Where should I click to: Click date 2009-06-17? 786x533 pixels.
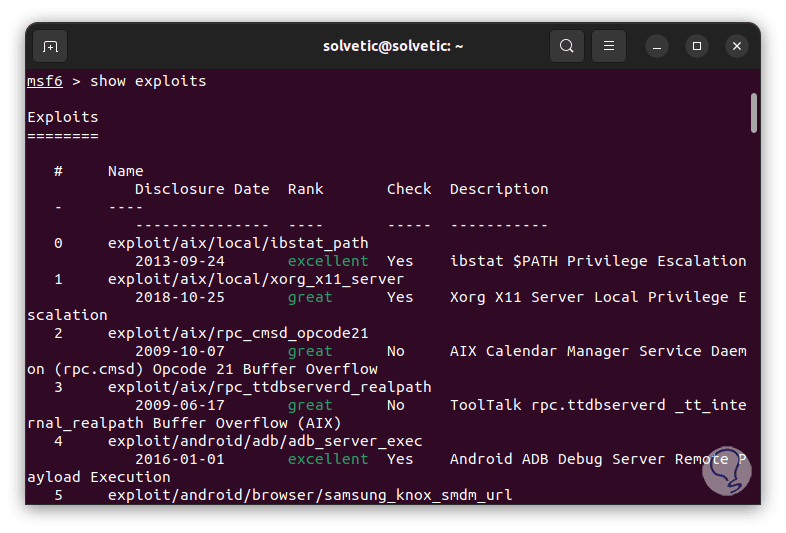click(x=180, y=406)
